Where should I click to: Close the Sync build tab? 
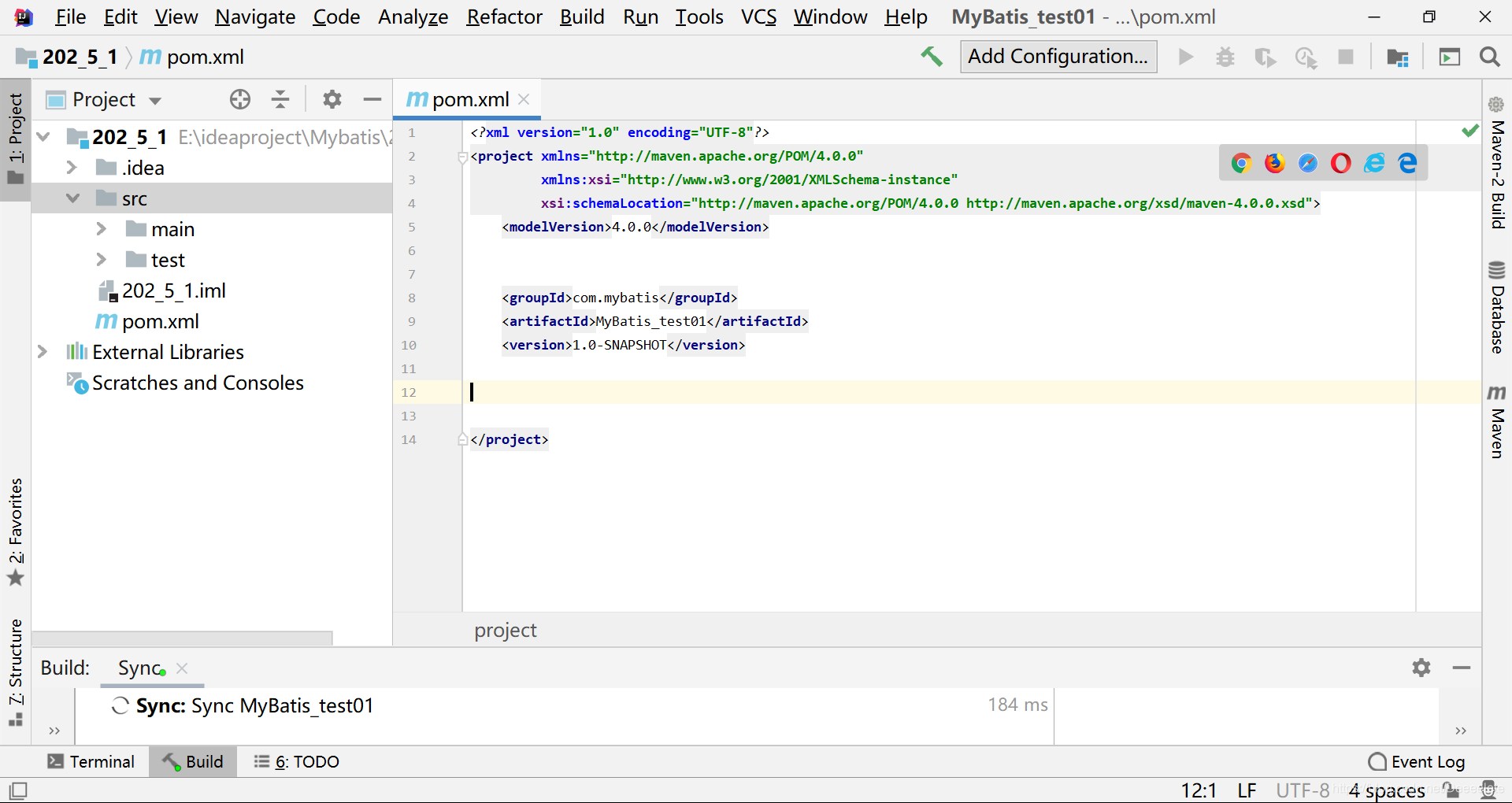pyautogui.click(x=182, y=668)
